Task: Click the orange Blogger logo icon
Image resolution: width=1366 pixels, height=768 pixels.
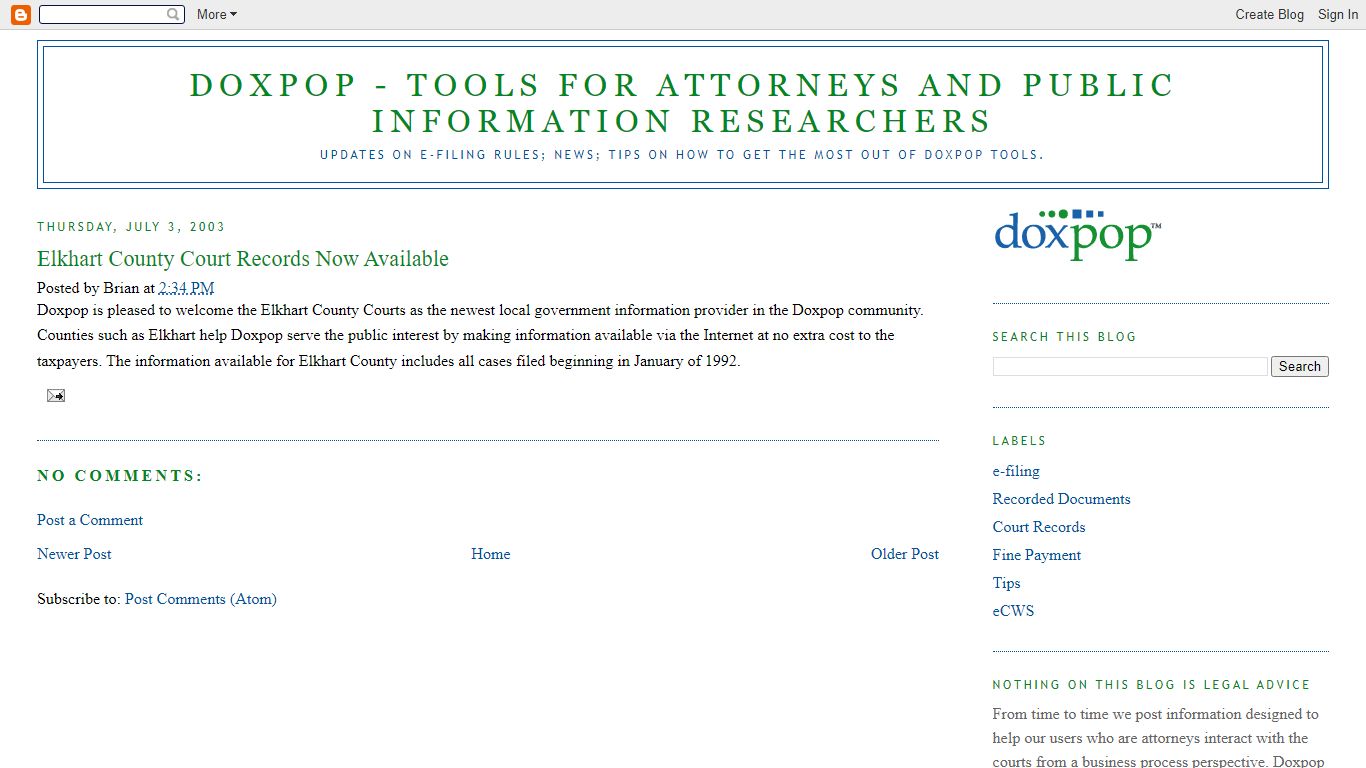Action: [x=20, y=14]
